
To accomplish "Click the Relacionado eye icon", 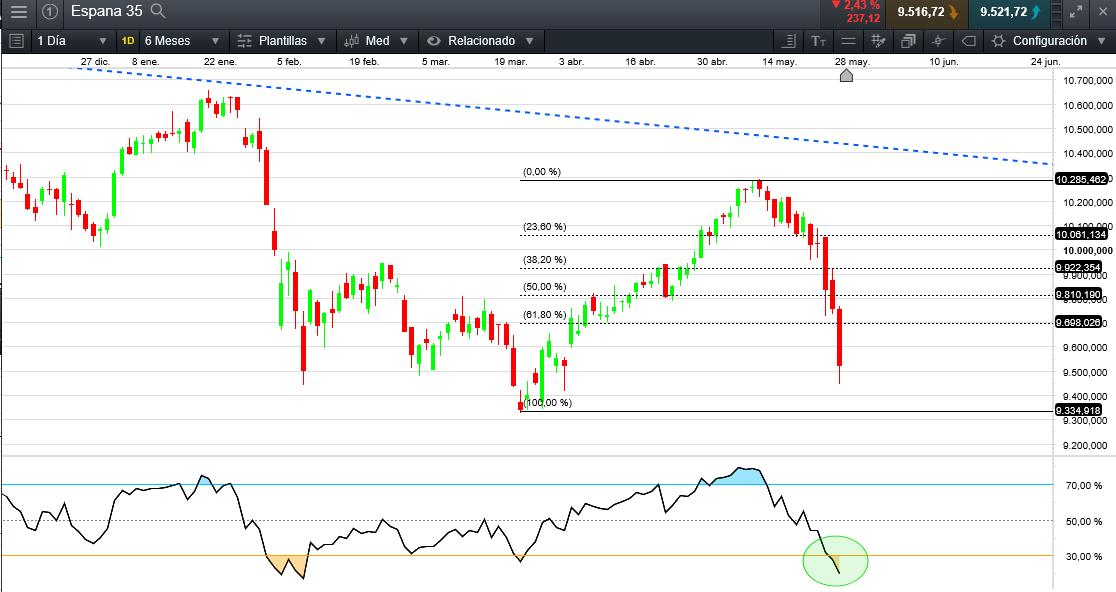I will (433, 41).
